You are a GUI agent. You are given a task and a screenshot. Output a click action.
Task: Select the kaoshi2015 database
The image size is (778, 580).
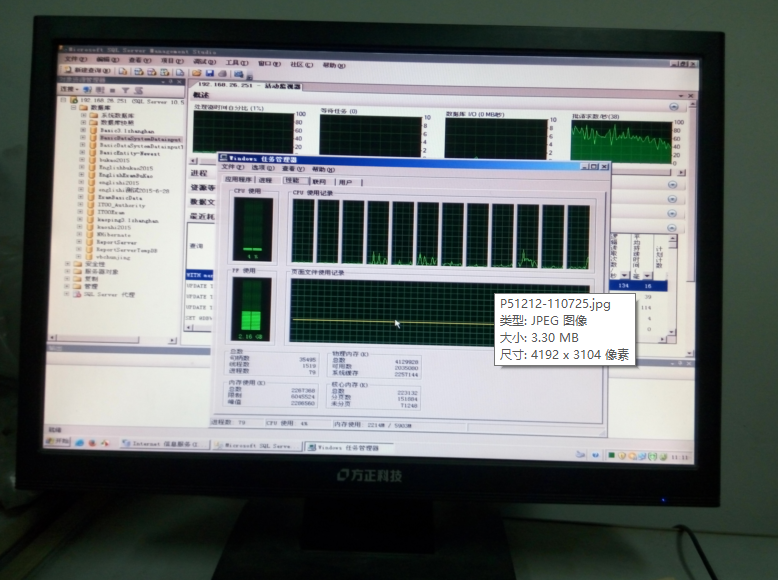pos(114,227)
